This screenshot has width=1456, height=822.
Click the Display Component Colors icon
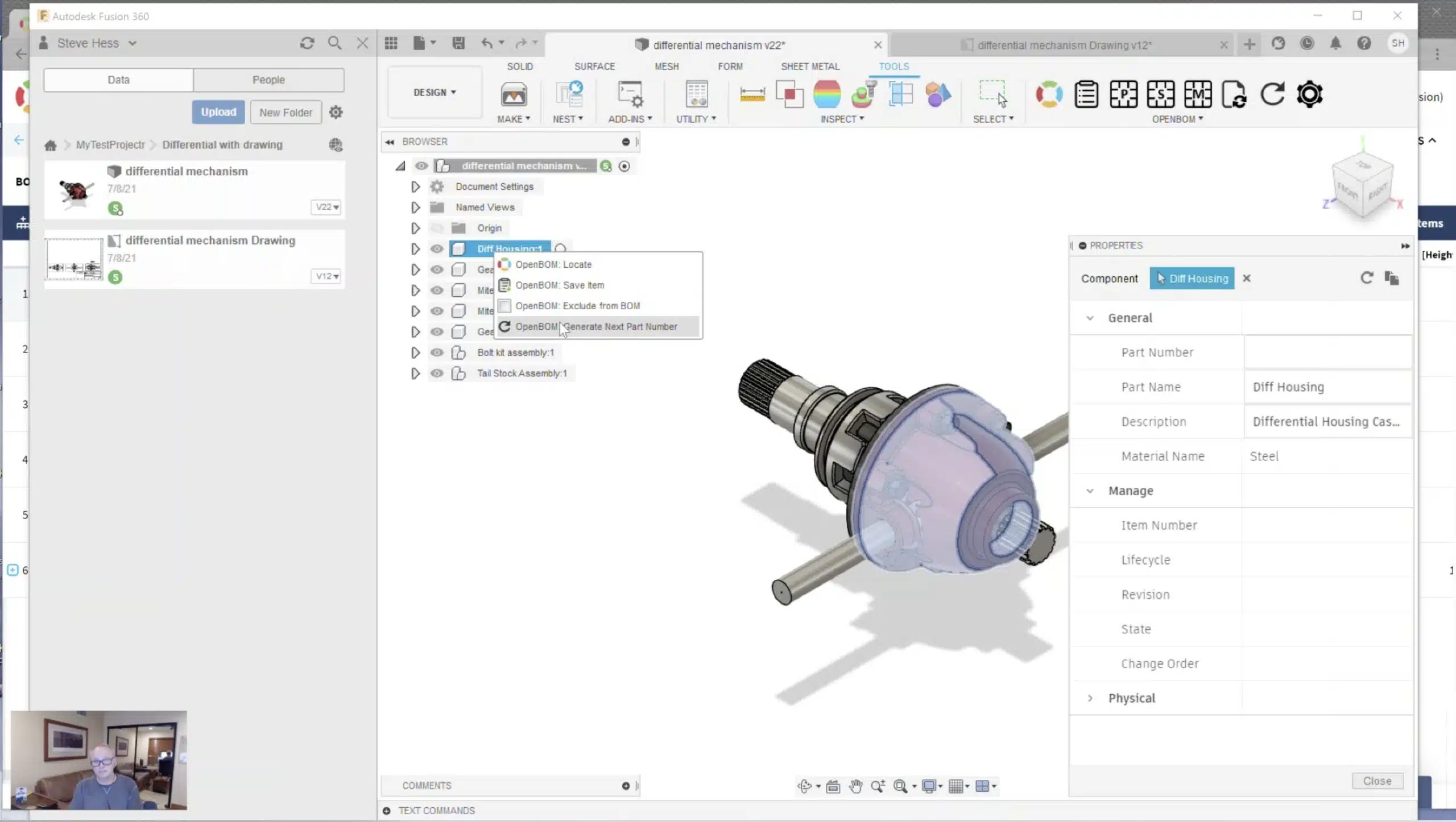[x=938, y=94]
